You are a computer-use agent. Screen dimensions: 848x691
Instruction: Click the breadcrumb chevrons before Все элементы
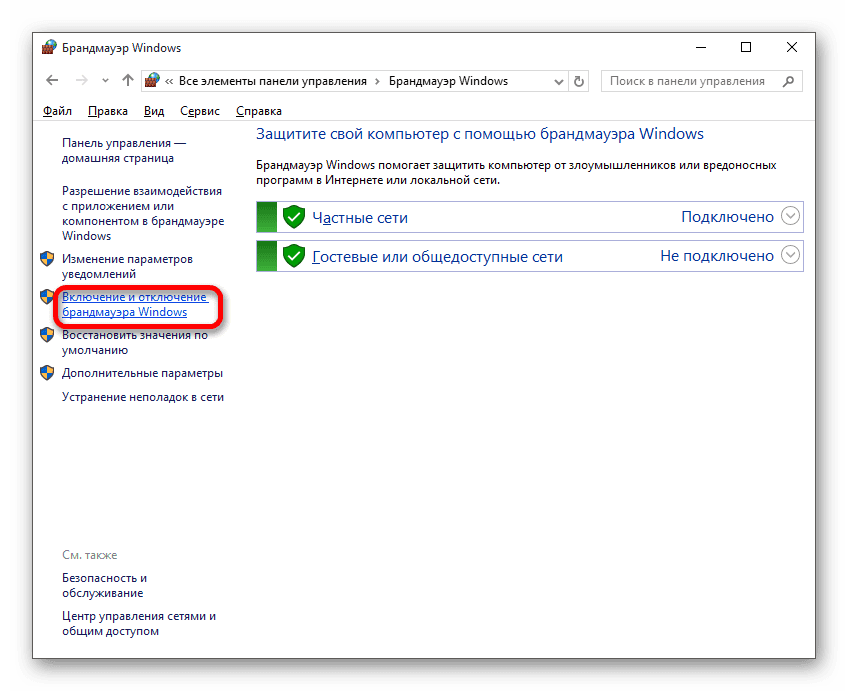[x=169, y=82]
